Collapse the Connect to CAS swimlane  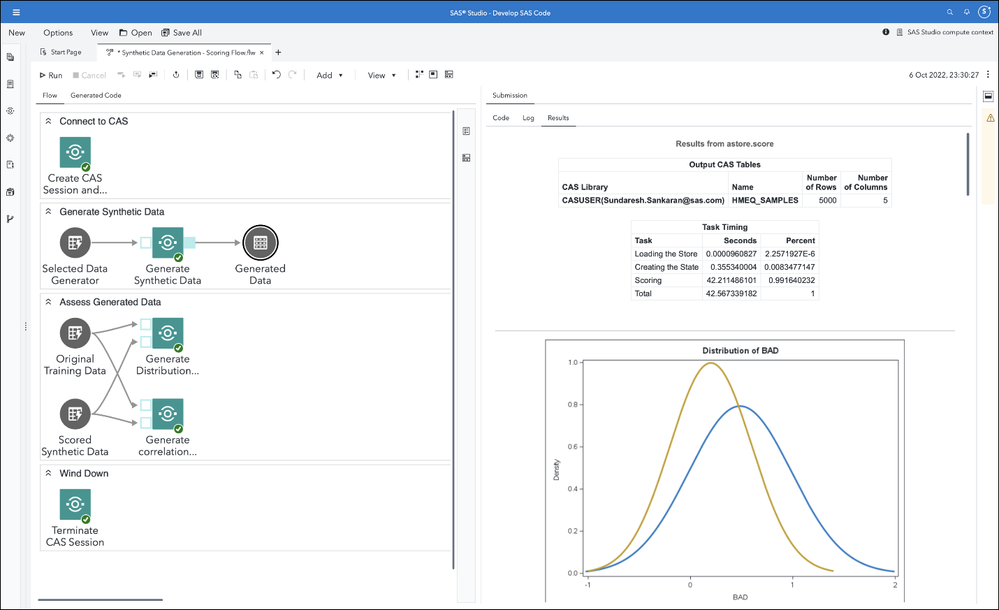click(x=48, y=121)
